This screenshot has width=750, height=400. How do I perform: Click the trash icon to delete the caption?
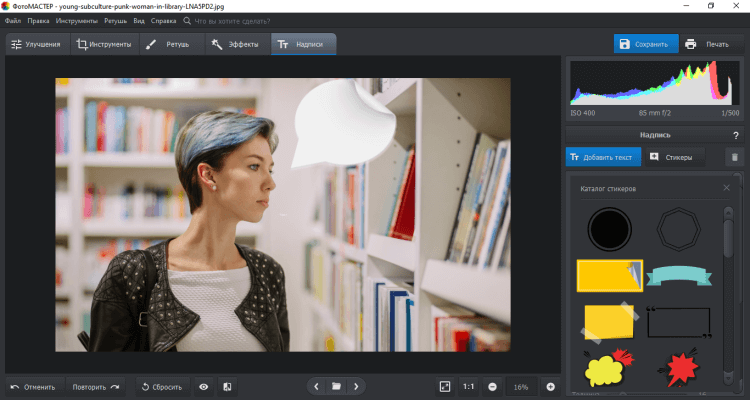(x=733, y=157)
